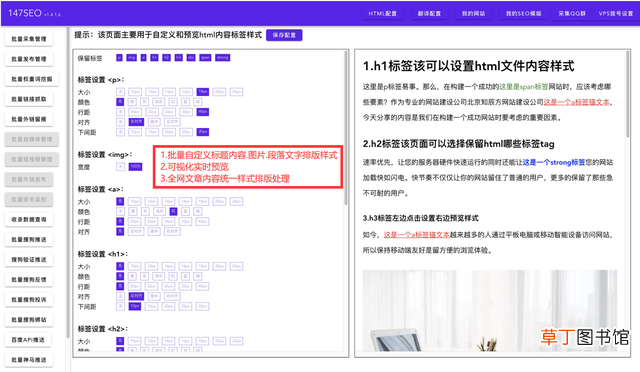Click the settings panel vertical scrollbar
The width and height of the screenshot is (640, 372).
click(346, 127)
